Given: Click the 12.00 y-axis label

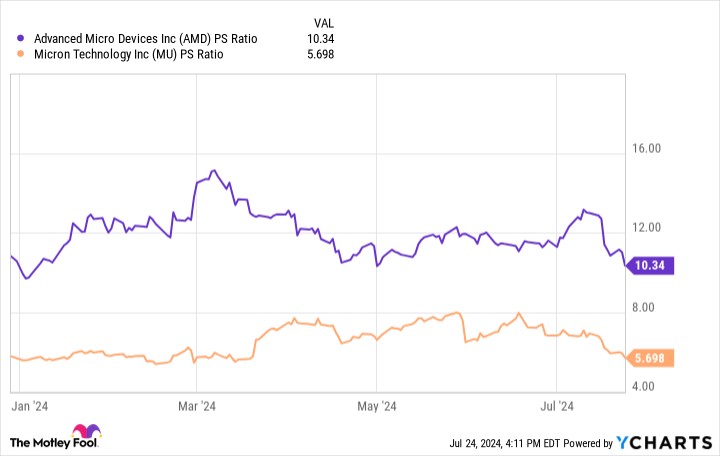Looking at the screenshot, I should [648, 229].
